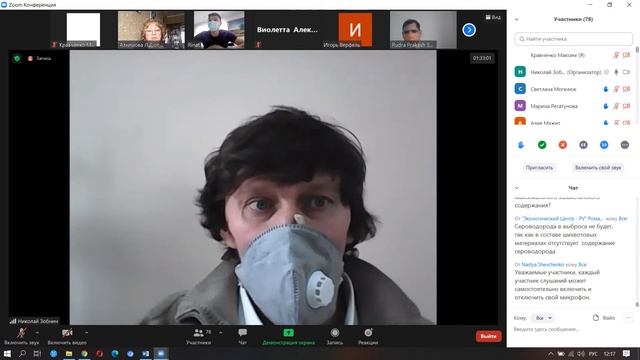Open File Explorer from the taskbar
Screen dimensions: 640x360
point(69,353)
